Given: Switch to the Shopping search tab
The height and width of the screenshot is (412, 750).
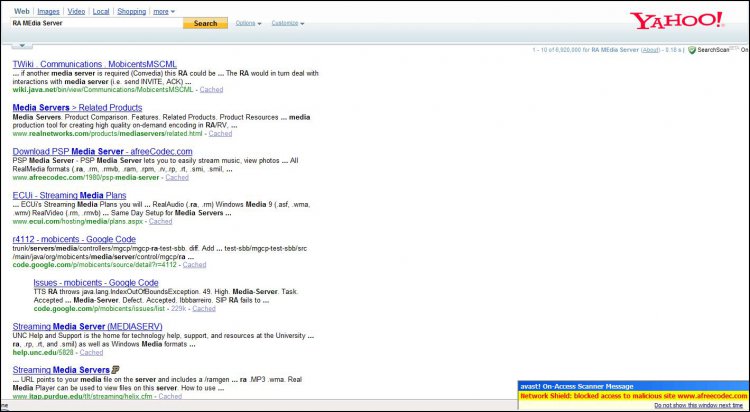Looking at the screenshot, I should (x=132, y=11).
